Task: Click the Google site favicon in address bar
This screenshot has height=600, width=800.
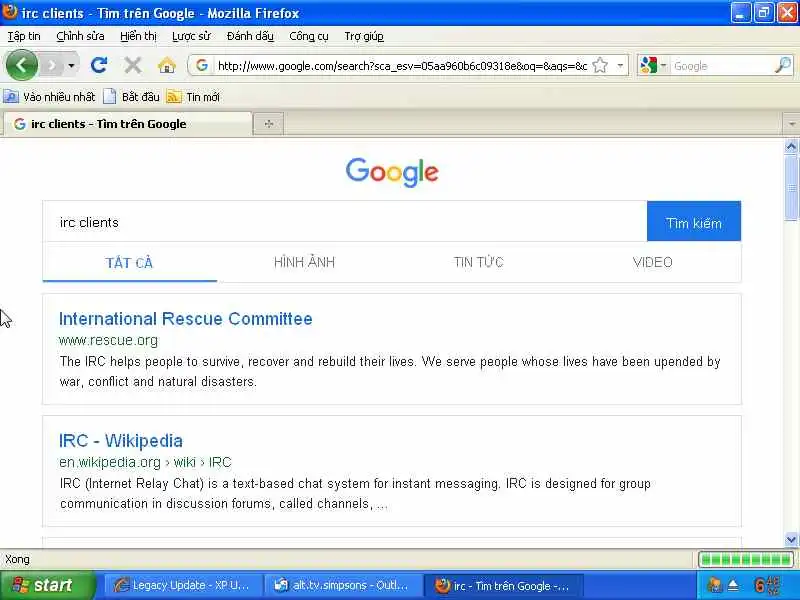Action: 202,65
